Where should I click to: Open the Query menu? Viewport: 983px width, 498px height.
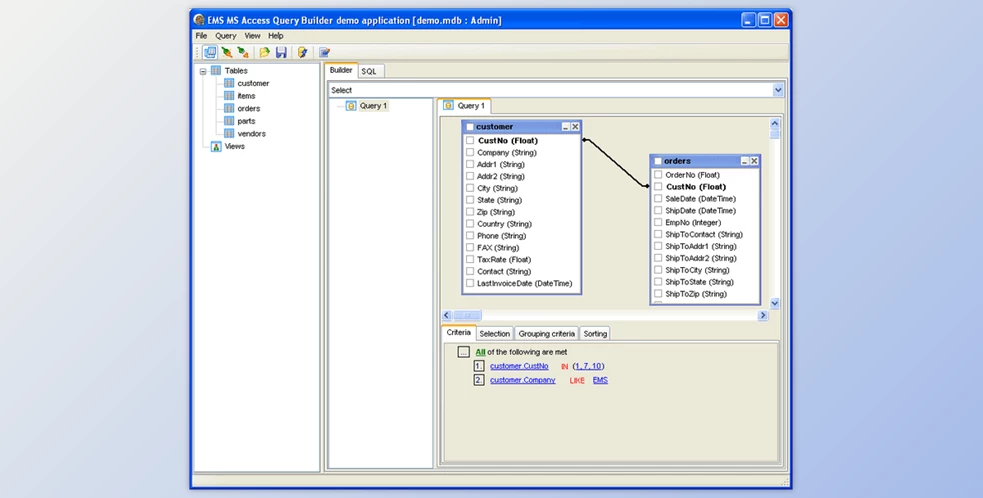[226, 36]
